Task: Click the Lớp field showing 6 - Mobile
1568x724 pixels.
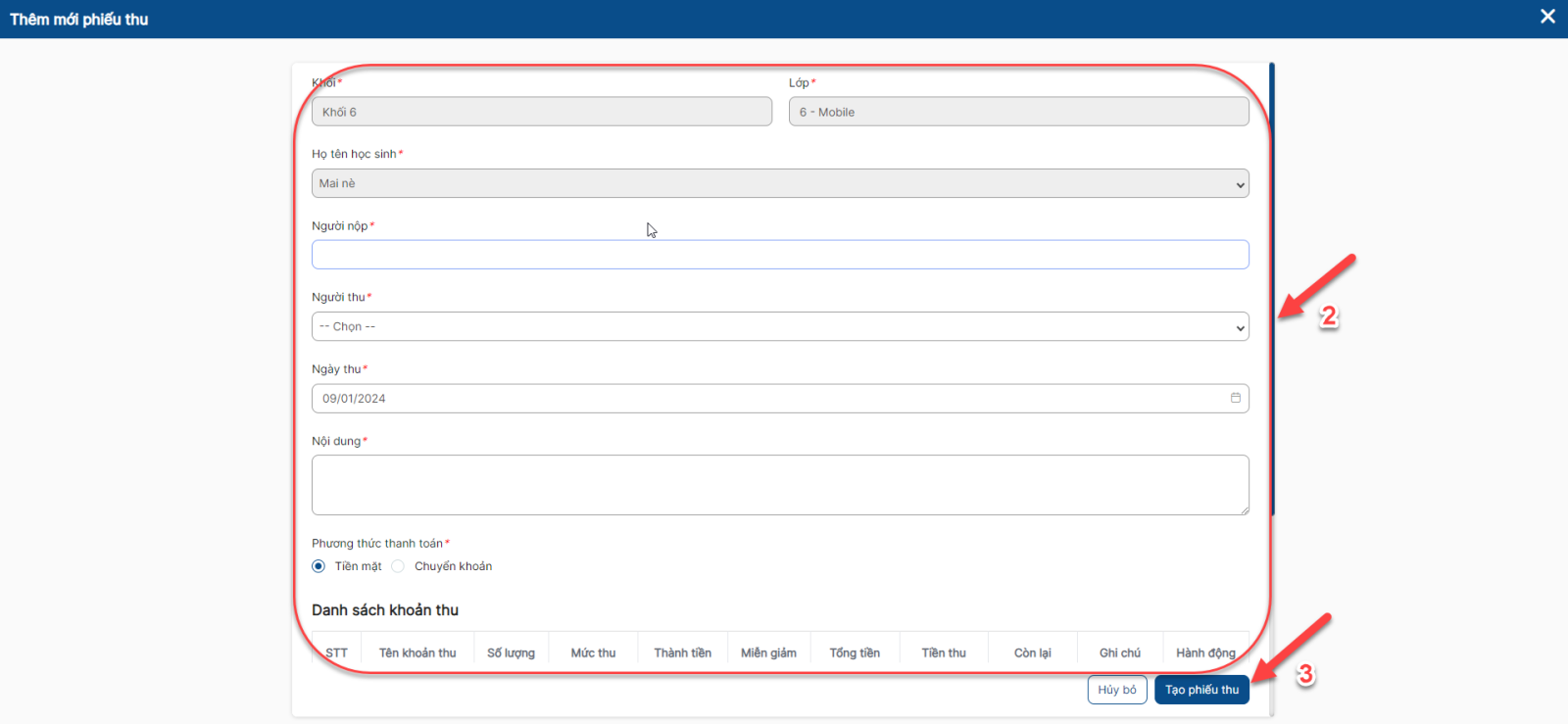Action: click(x=1019, y=112)
